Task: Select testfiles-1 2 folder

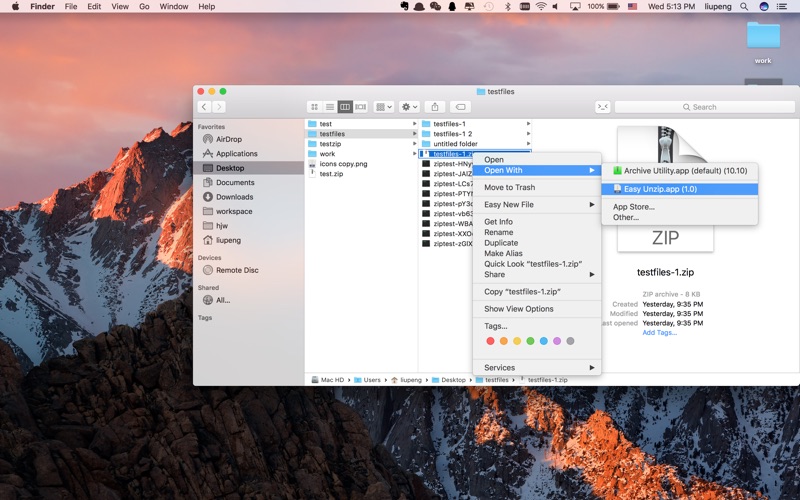Action: click(x=476, y=134)
